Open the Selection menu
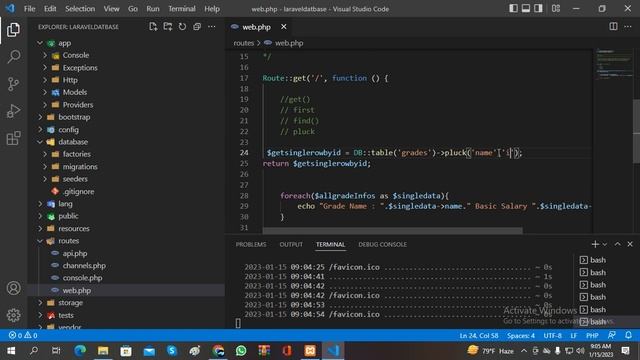This screenshot has width=640, height=360. (x=80, y=9)
